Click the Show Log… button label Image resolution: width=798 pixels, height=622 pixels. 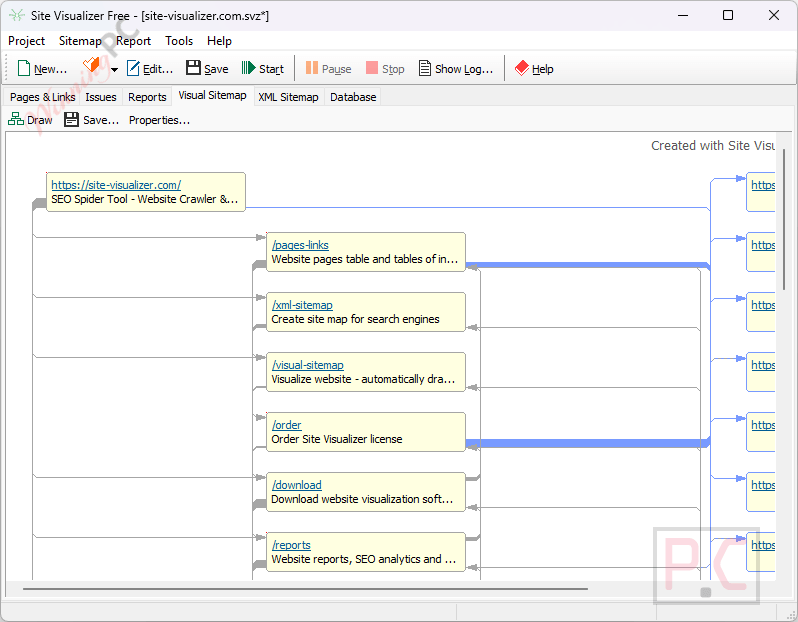click(464, 69)
